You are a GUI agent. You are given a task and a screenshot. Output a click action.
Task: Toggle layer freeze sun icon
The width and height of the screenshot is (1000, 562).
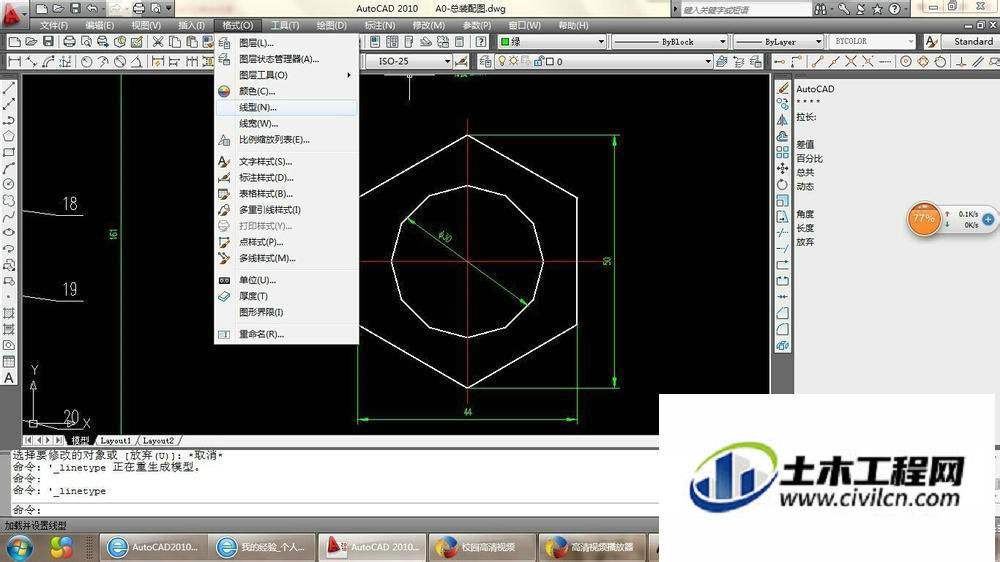pyautogui.click(x=513, y=61)
